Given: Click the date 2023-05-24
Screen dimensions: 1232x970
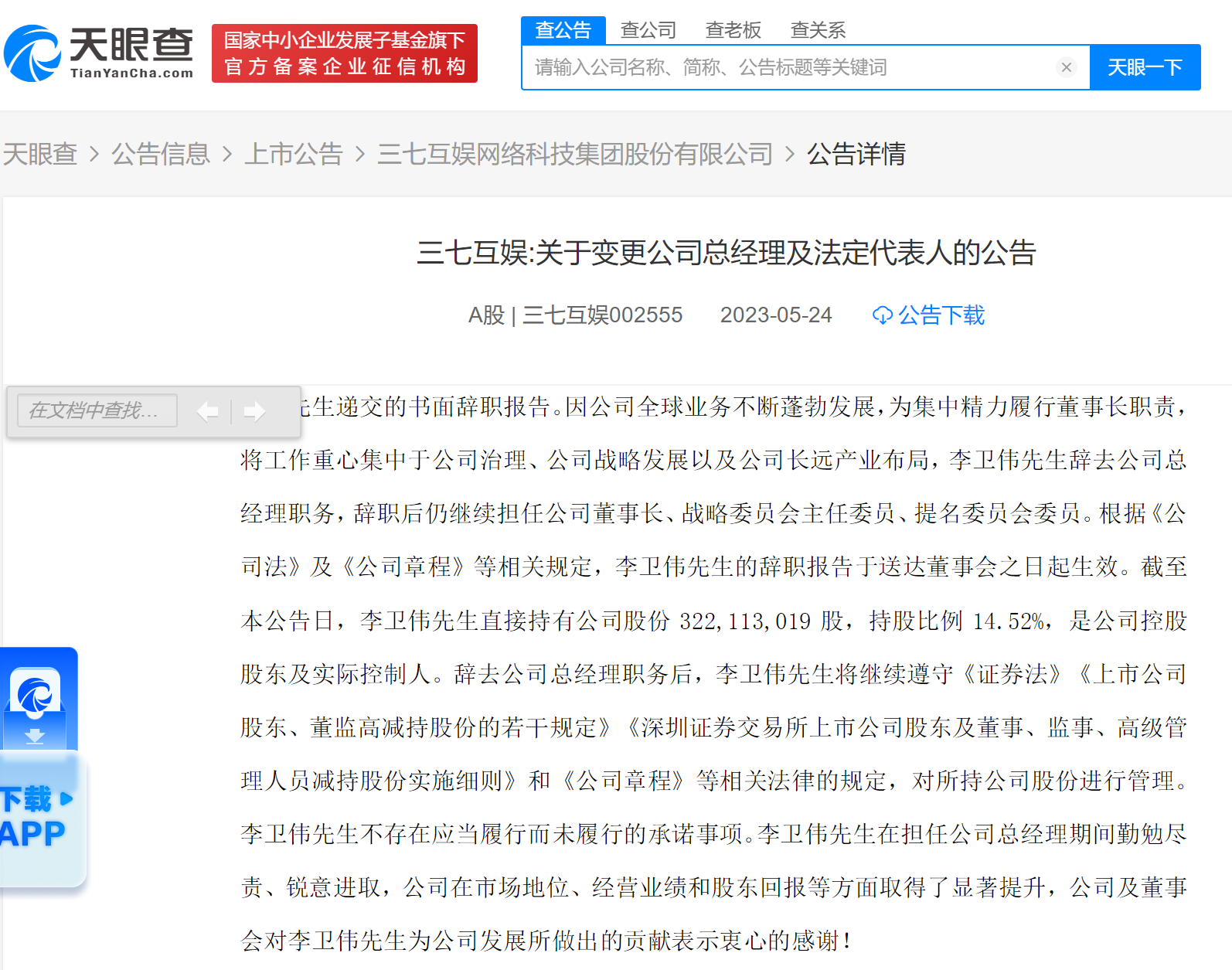Looking at the screenshot, I should [x=776, y=315].
